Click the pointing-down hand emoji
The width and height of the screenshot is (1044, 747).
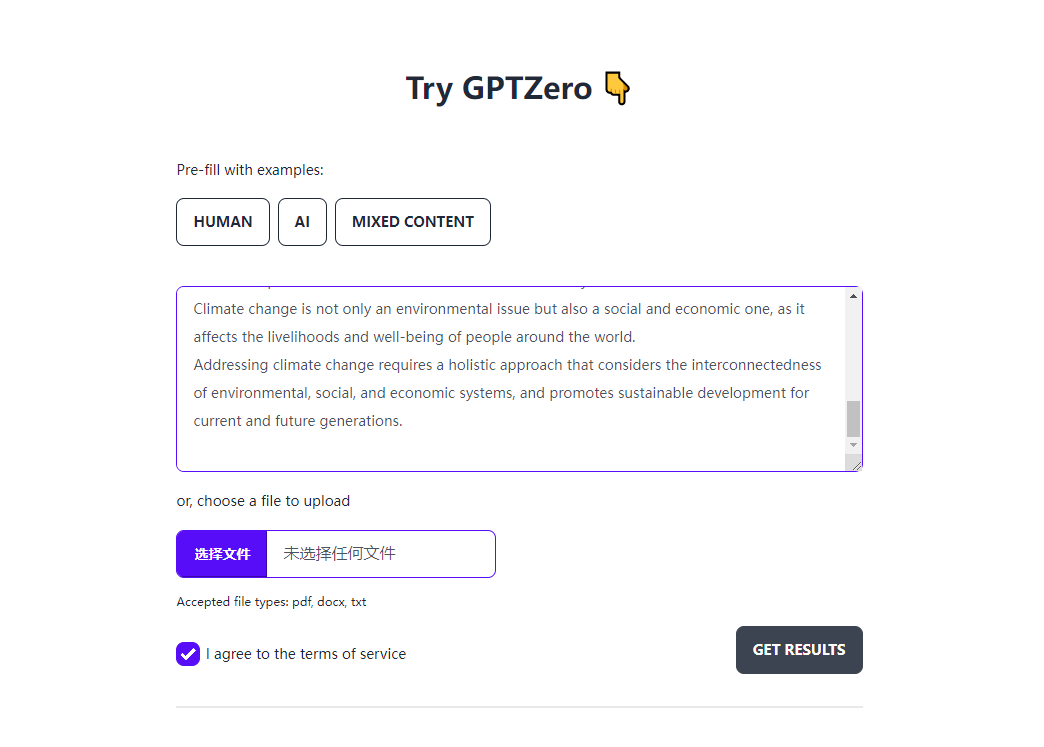tap(617, 89)
